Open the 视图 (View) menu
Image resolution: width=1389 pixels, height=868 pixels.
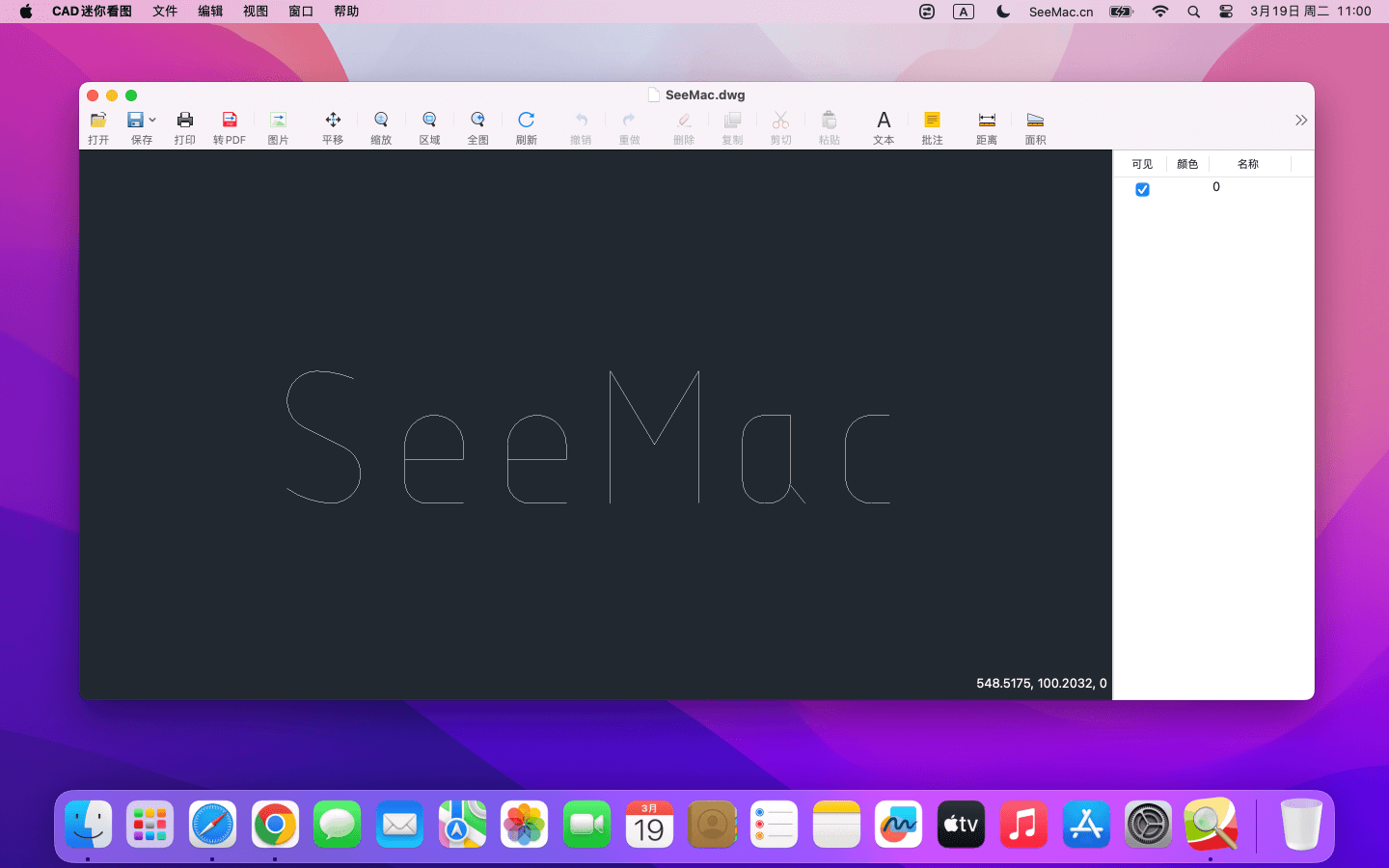click(x=256, y=12)
